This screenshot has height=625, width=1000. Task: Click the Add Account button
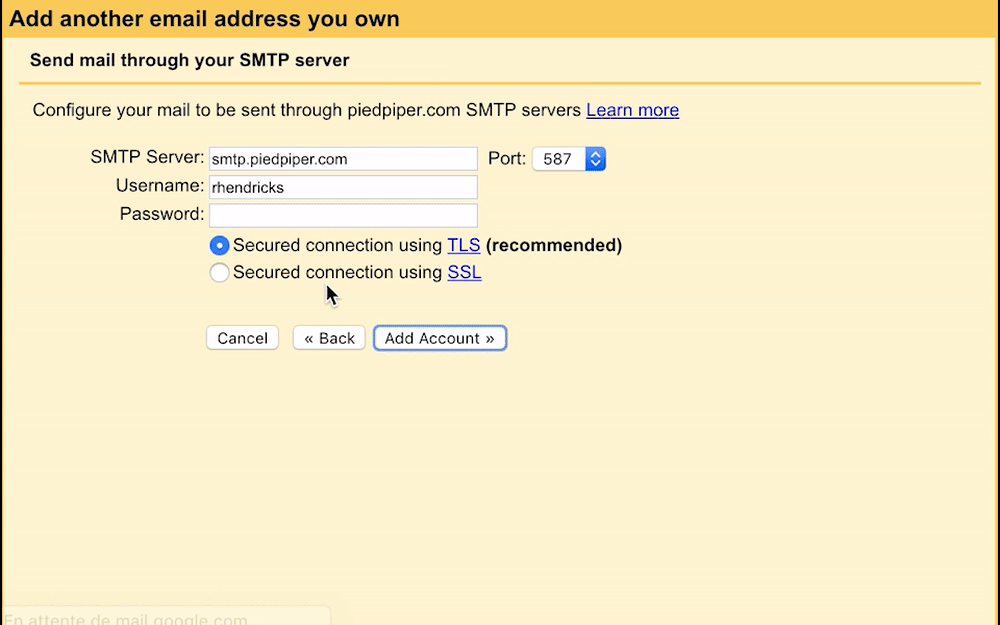(440, 338)
